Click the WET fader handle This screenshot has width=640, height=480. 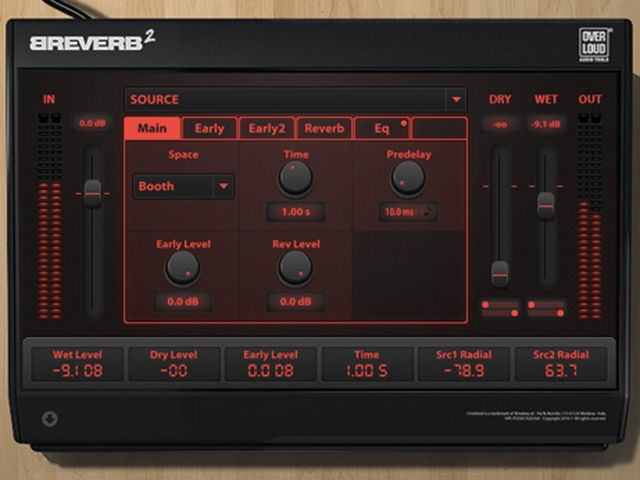pyautogui.click(x=546, y=205)
